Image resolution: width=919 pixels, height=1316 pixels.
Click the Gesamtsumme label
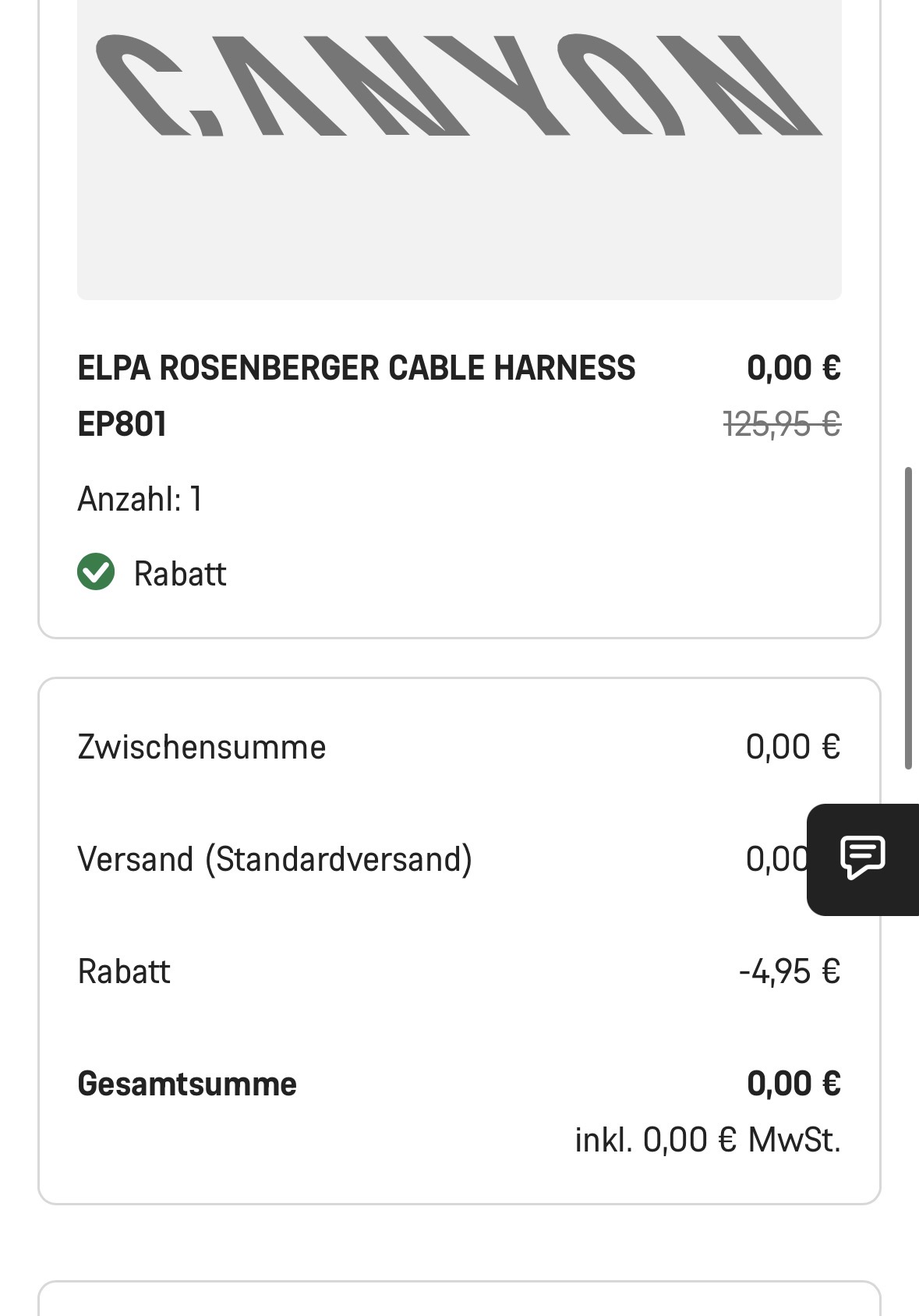187,1084
